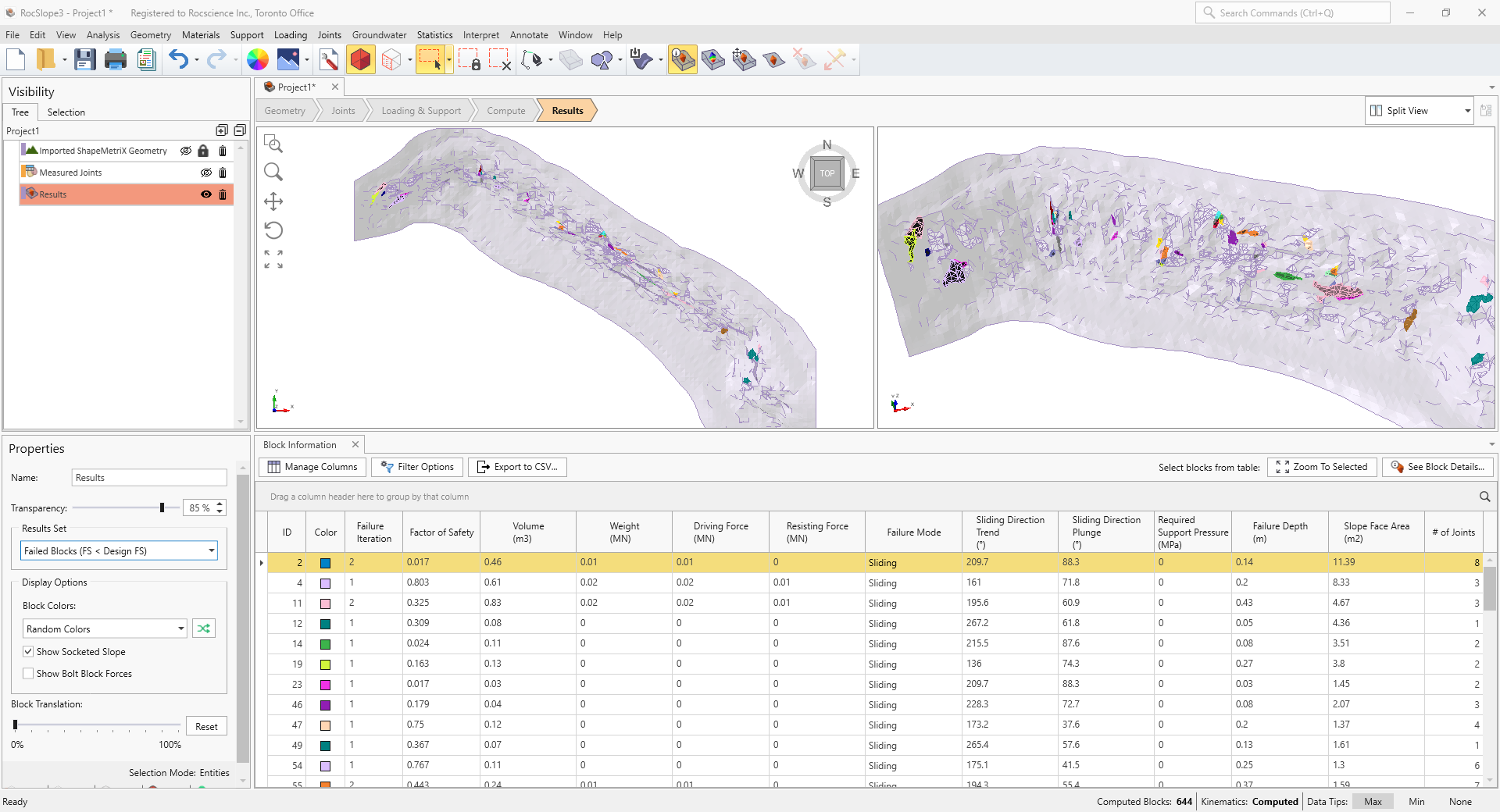Click the blue color swatch for block 2
Viewport: 1500px width, 812px height.
[x=326, y=563]
